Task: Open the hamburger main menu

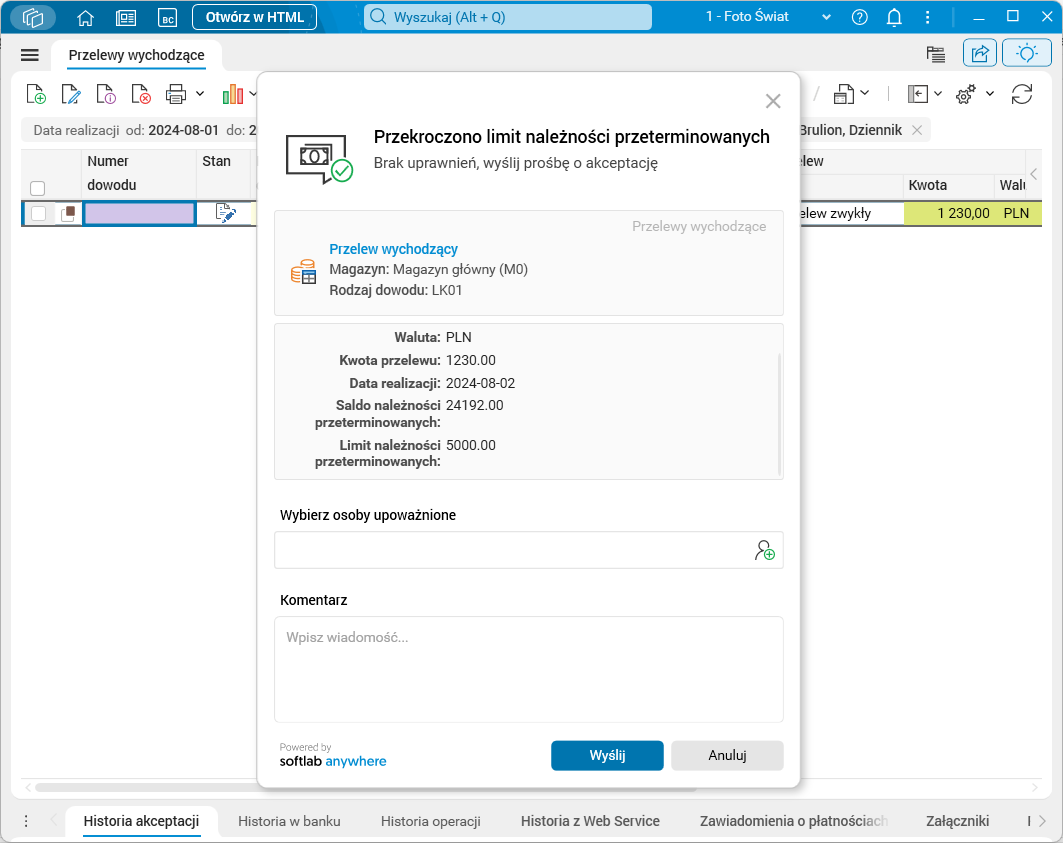Action: click(30, 55)
